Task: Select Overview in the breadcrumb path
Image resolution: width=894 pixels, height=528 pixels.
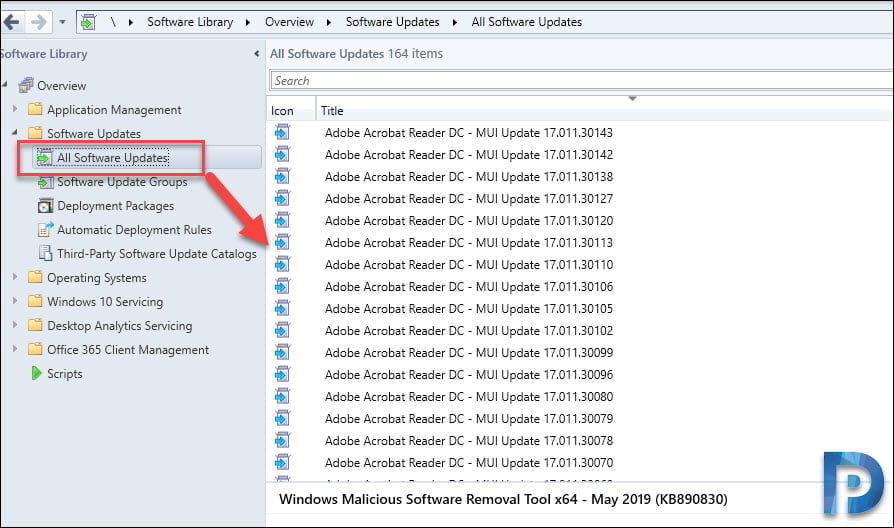Action: click(x=289, y=22)
